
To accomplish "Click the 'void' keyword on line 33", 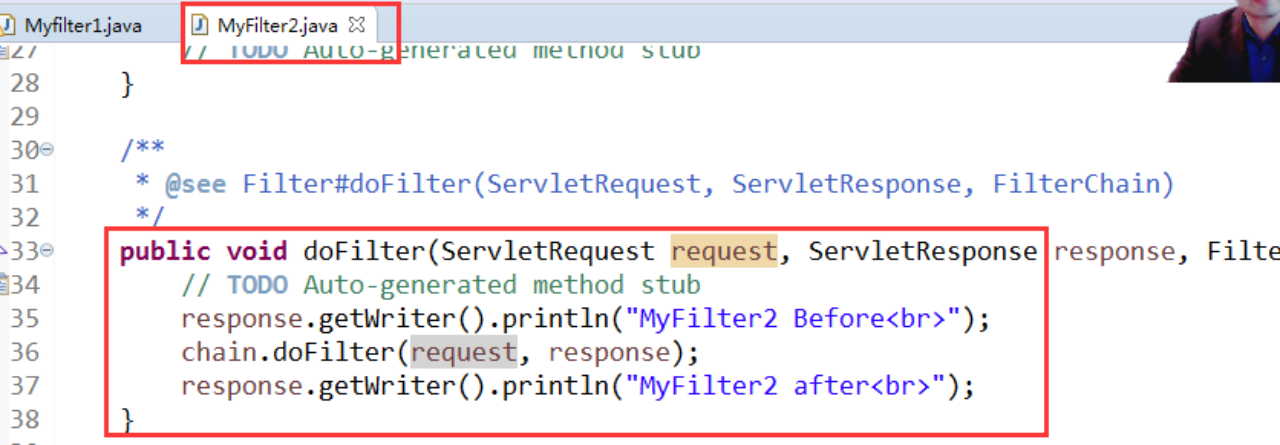I will click(257, 251).
